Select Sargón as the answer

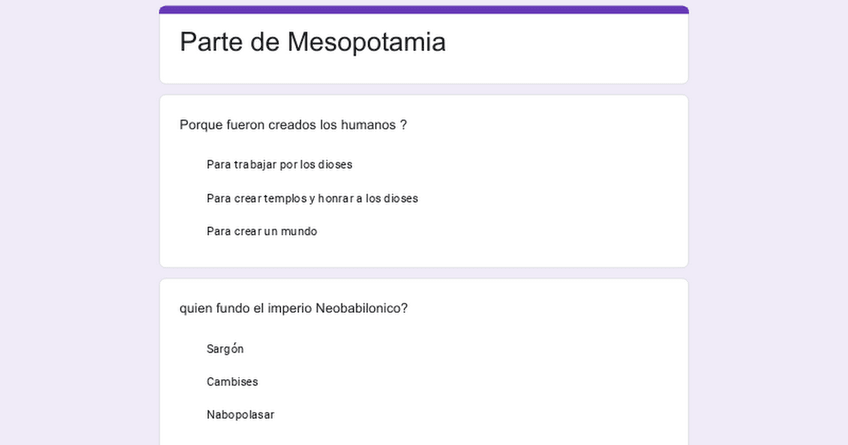coord(225,349)
